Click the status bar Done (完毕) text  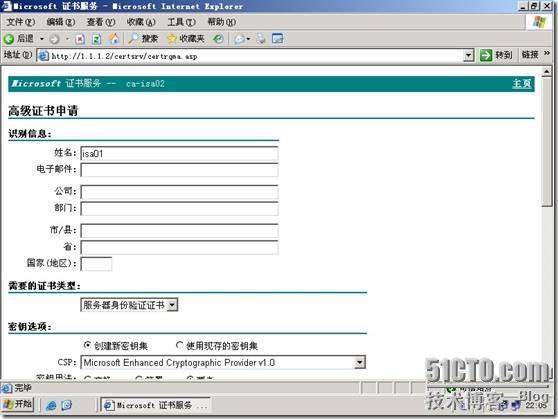pyautogui.click(x=23, y=388)
